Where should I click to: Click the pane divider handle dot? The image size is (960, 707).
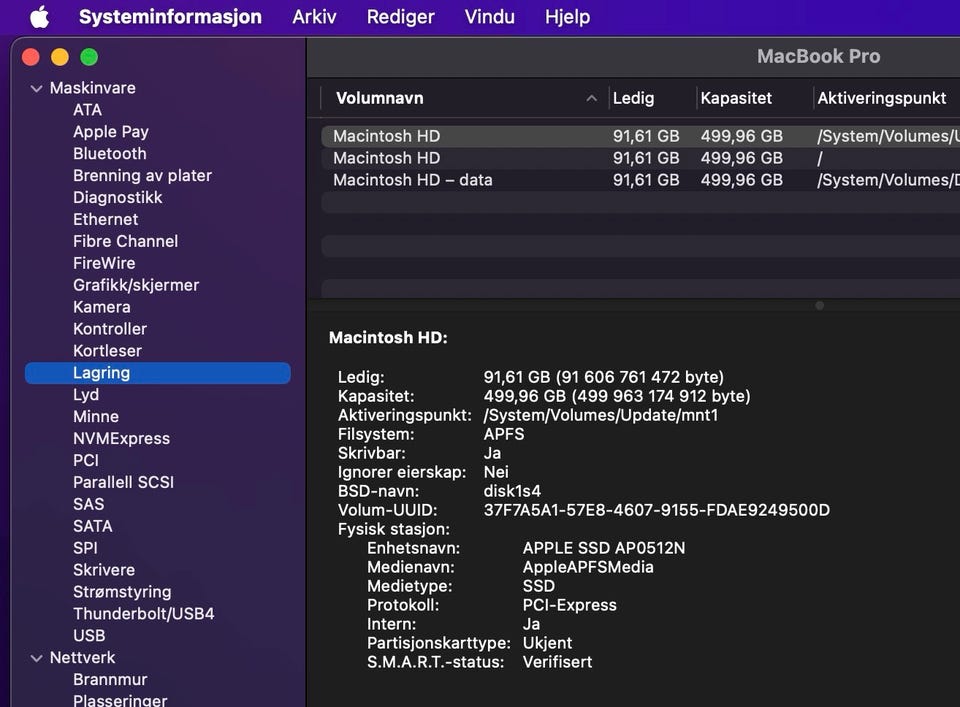click(x=819, y=305)
